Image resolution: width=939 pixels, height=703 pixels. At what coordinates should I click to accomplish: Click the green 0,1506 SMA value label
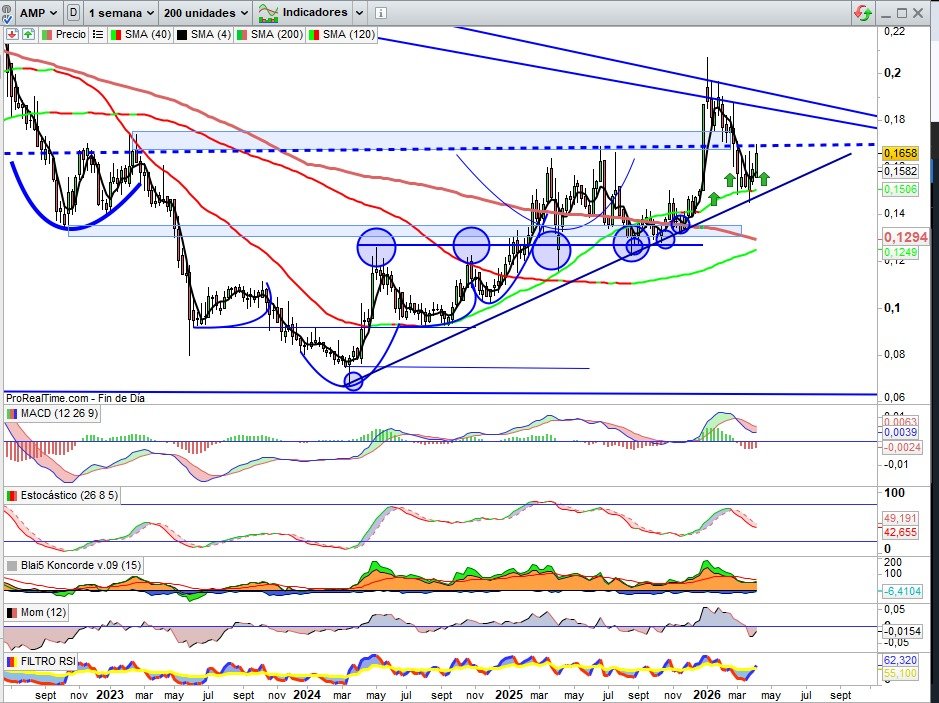(x=901, y=189)
